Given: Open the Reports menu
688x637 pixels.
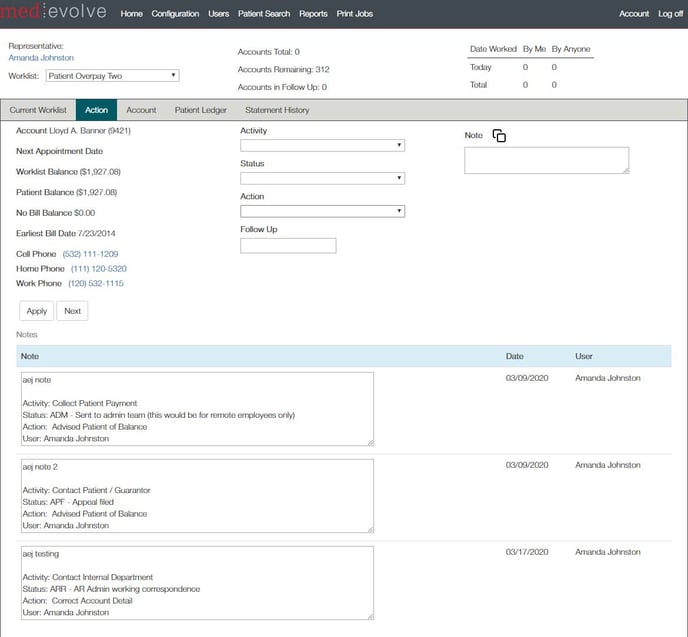Looking at the screenshot, I should [x=313, y=14].
